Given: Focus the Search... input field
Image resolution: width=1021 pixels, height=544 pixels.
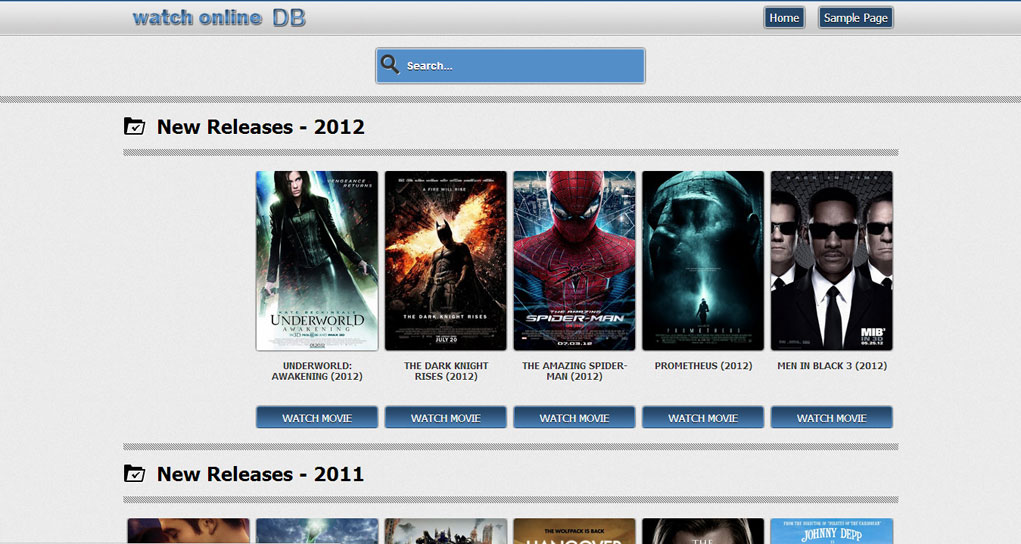Looking at the screenshot, I should point(510,66).
